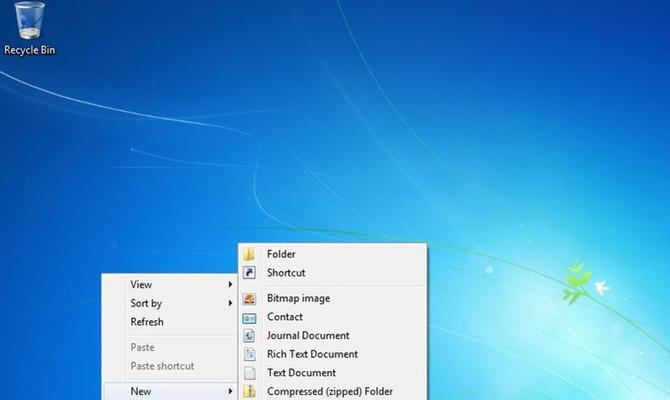Click the Compressed zipped Folder icon

pyautogui.click(x=249, y=391)
